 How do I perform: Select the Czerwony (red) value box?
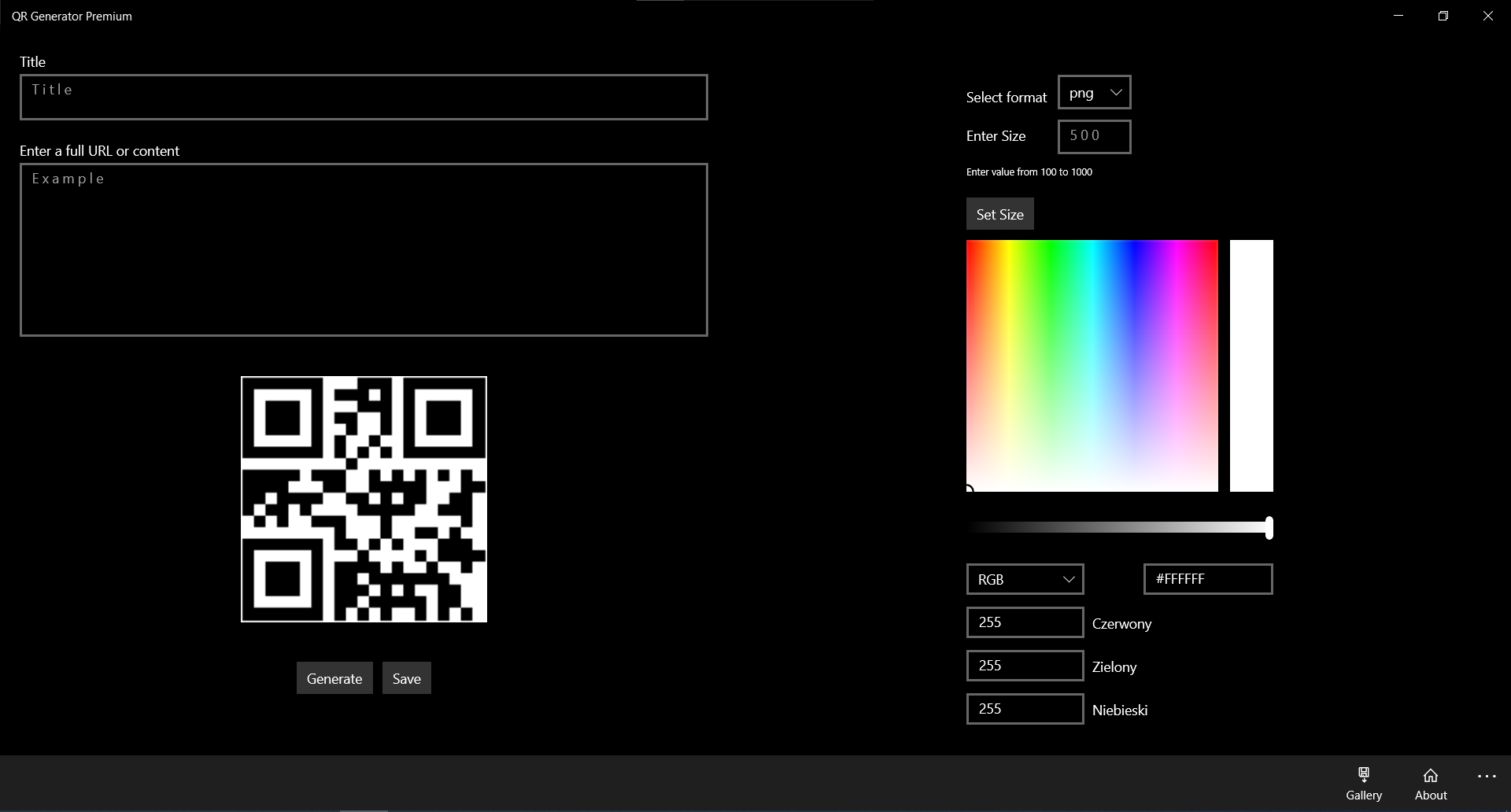point(1025,622)
